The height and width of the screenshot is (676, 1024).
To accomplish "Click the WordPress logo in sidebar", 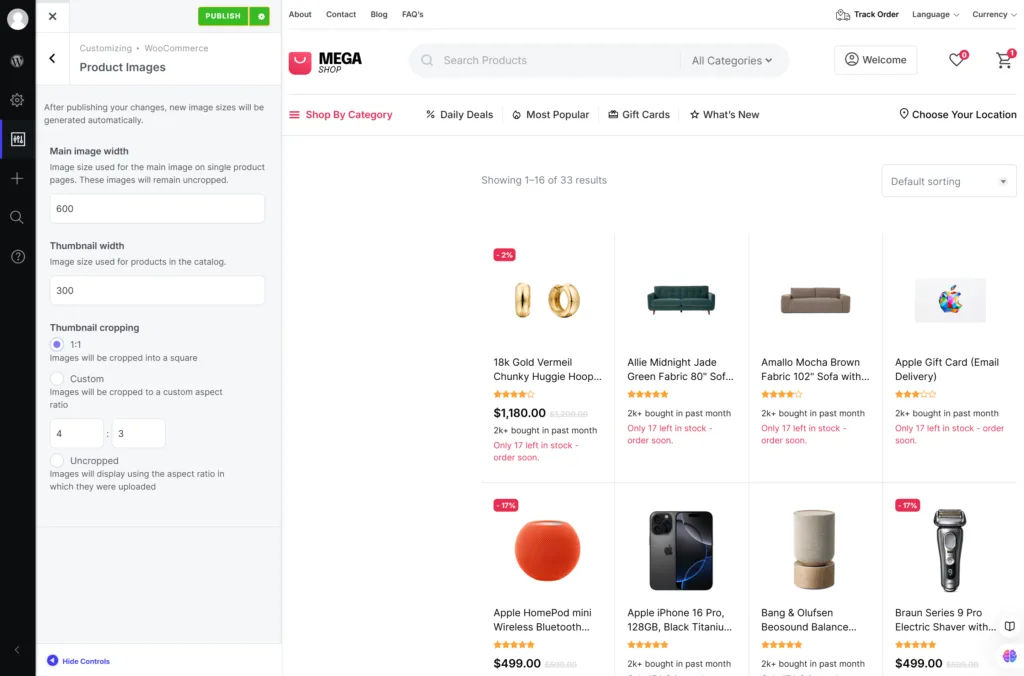I will [18, 61].
